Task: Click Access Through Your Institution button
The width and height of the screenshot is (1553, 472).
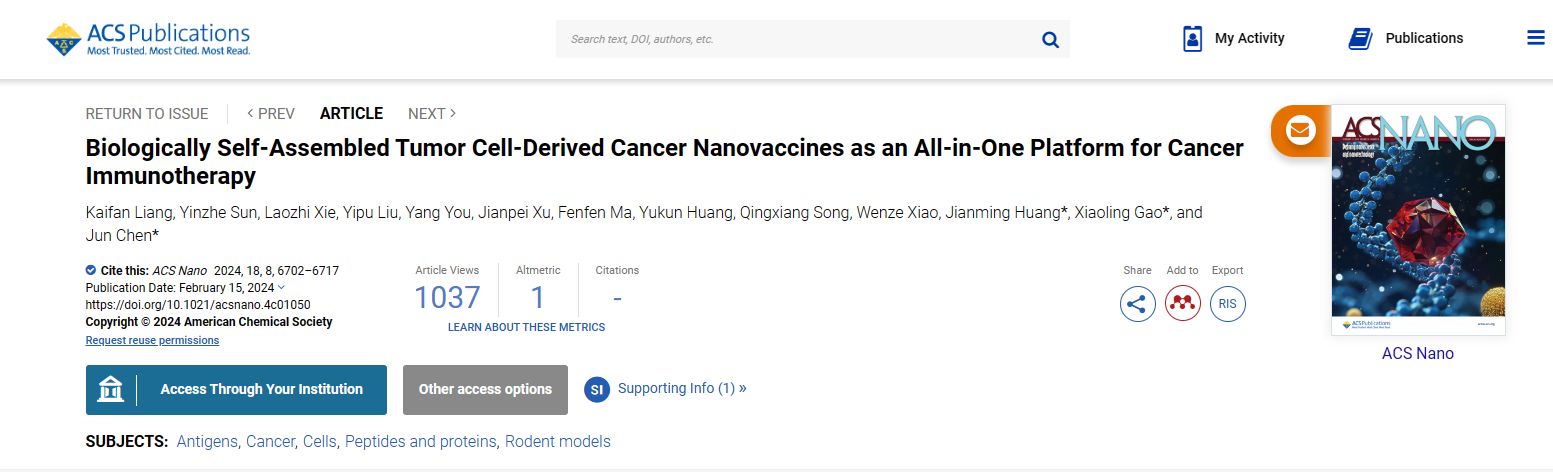Action: 236,390
